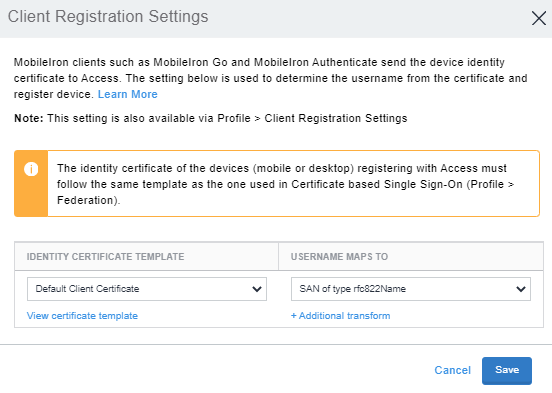This screenshot has height=393, width=552.
Task: Close the Client Registration Settings dialog
Action: click(539, 18)
